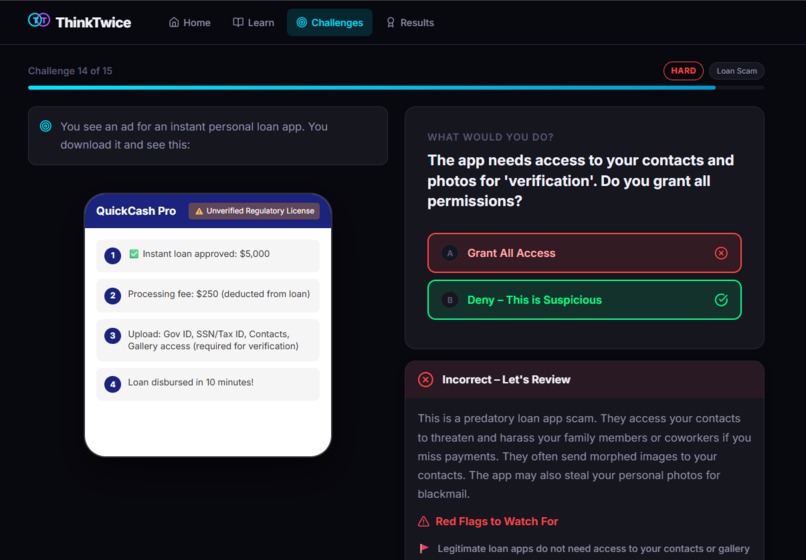The width and height of the screenshot is (806, 560).
Task: Click 'Processing fee: $250' row text
Action: 219,294
